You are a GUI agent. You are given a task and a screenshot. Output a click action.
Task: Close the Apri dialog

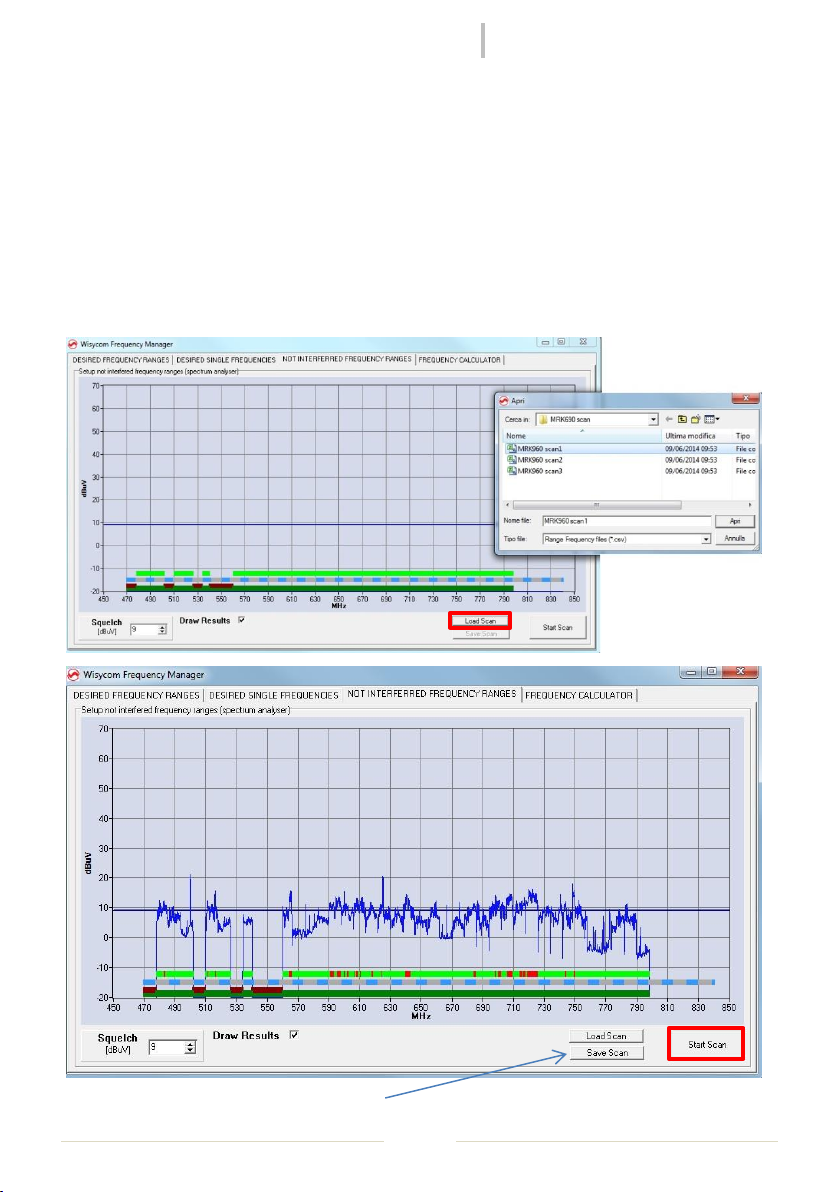coord(746,398)
